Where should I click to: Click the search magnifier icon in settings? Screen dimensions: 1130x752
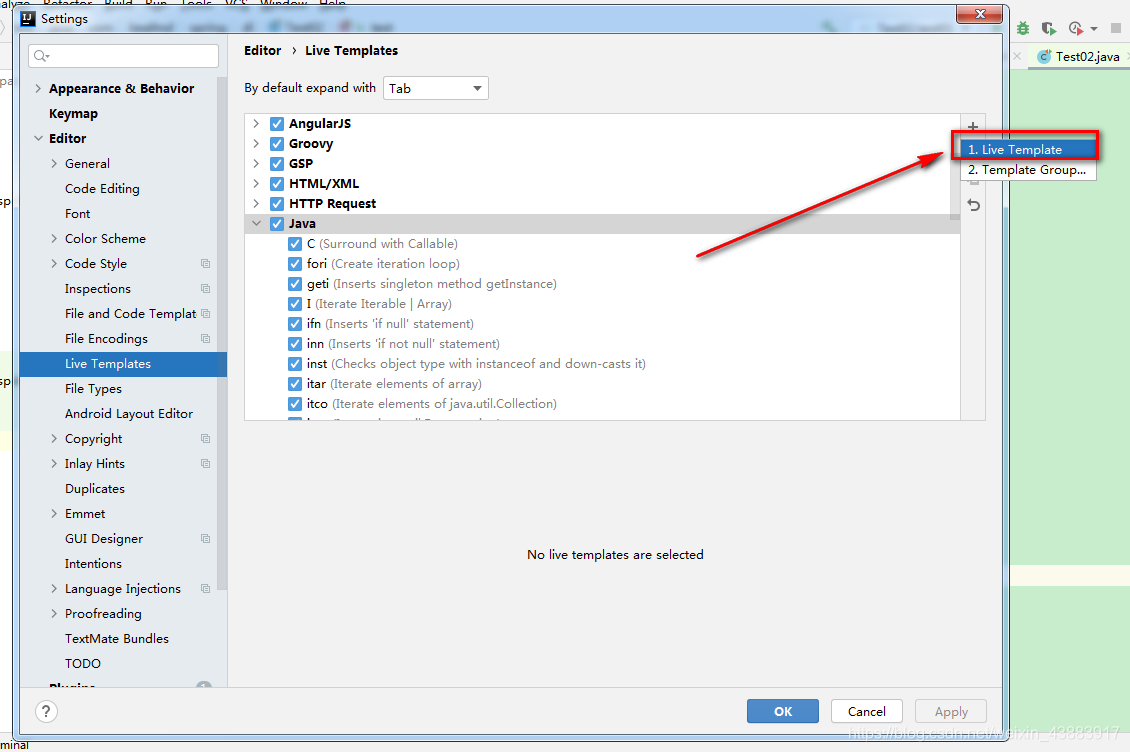(41, 56)
